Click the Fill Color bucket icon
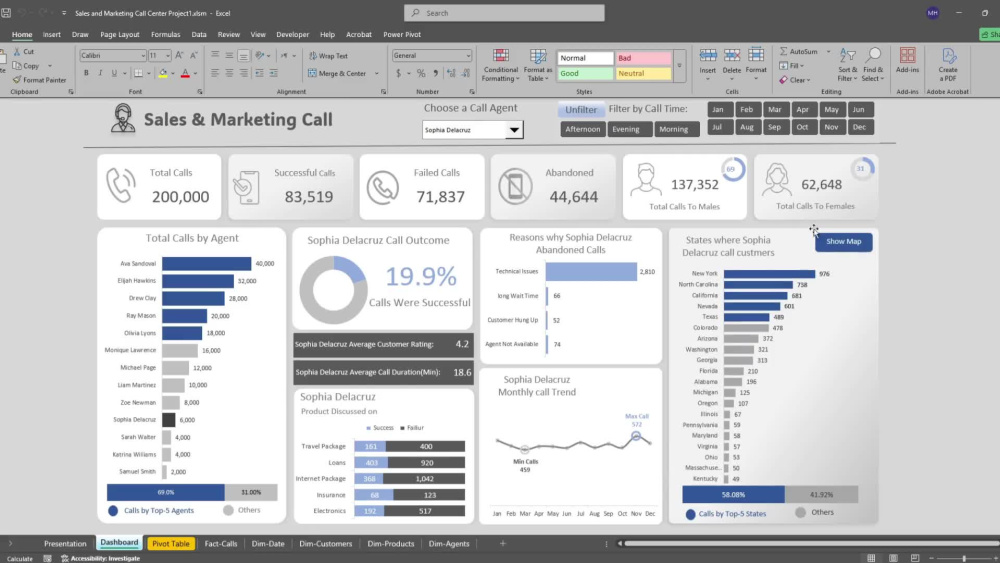The width and height of the screenshot is (1000, 563). pyautogui.click(x=163, y=73)
